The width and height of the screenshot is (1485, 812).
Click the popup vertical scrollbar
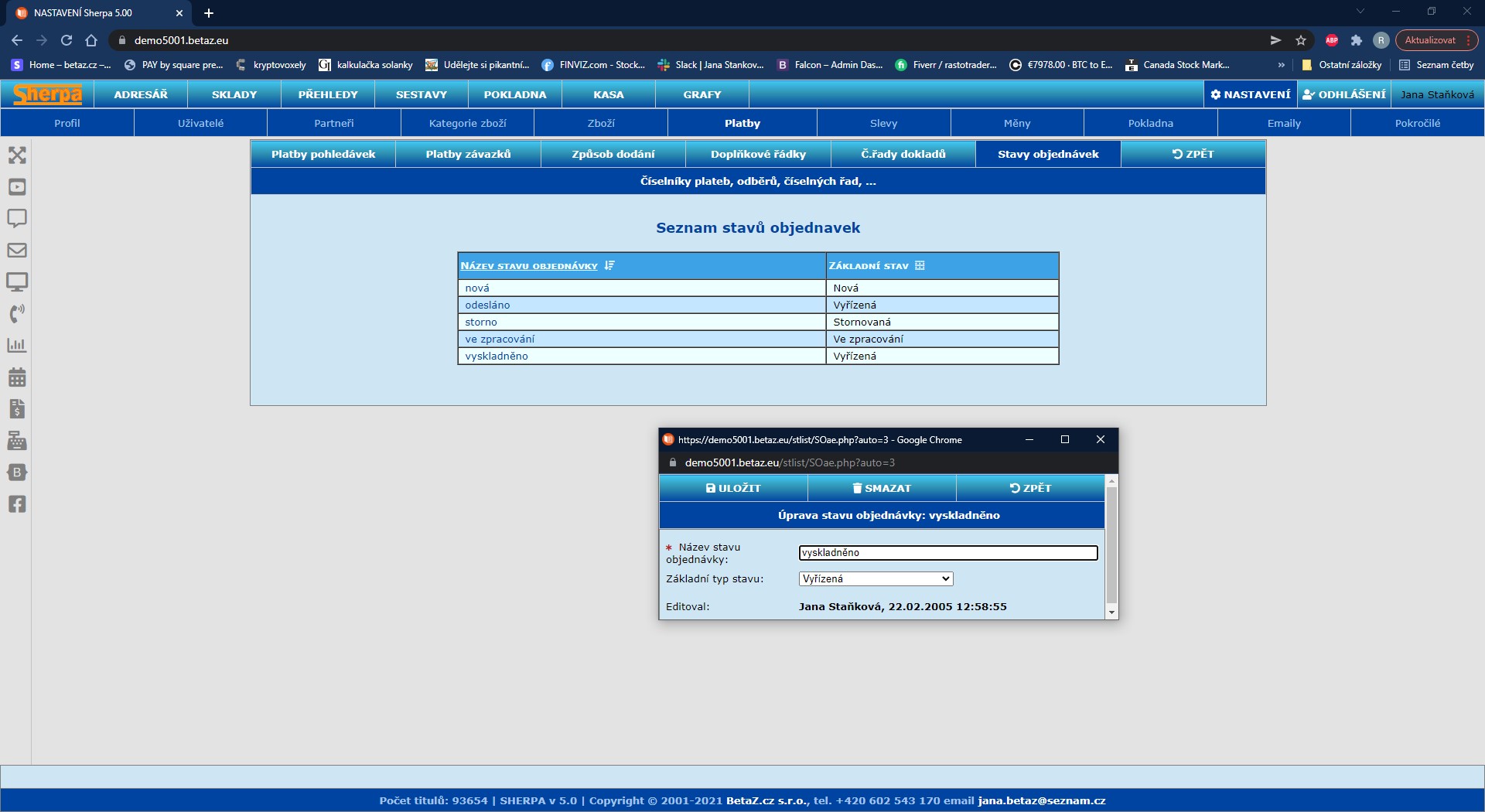point(1111,545)
